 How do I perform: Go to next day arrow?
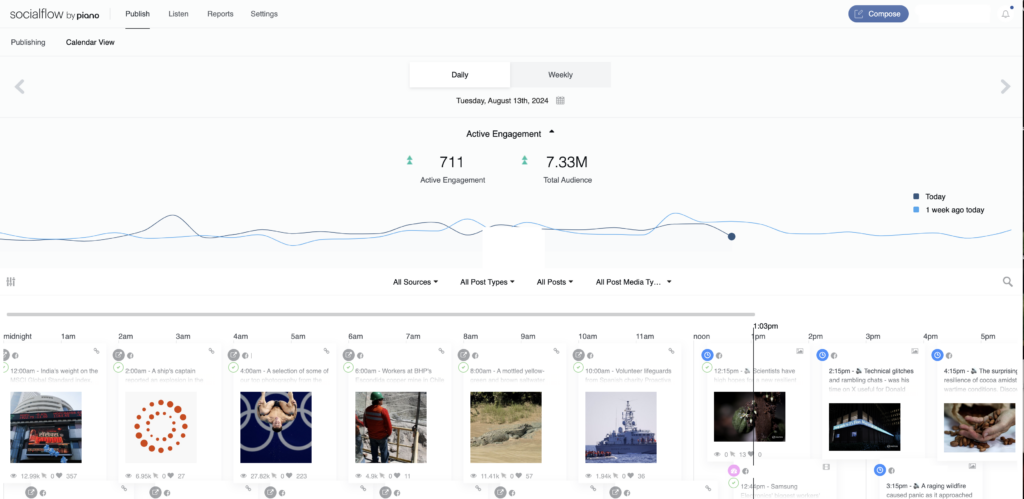coord(1005,86)
